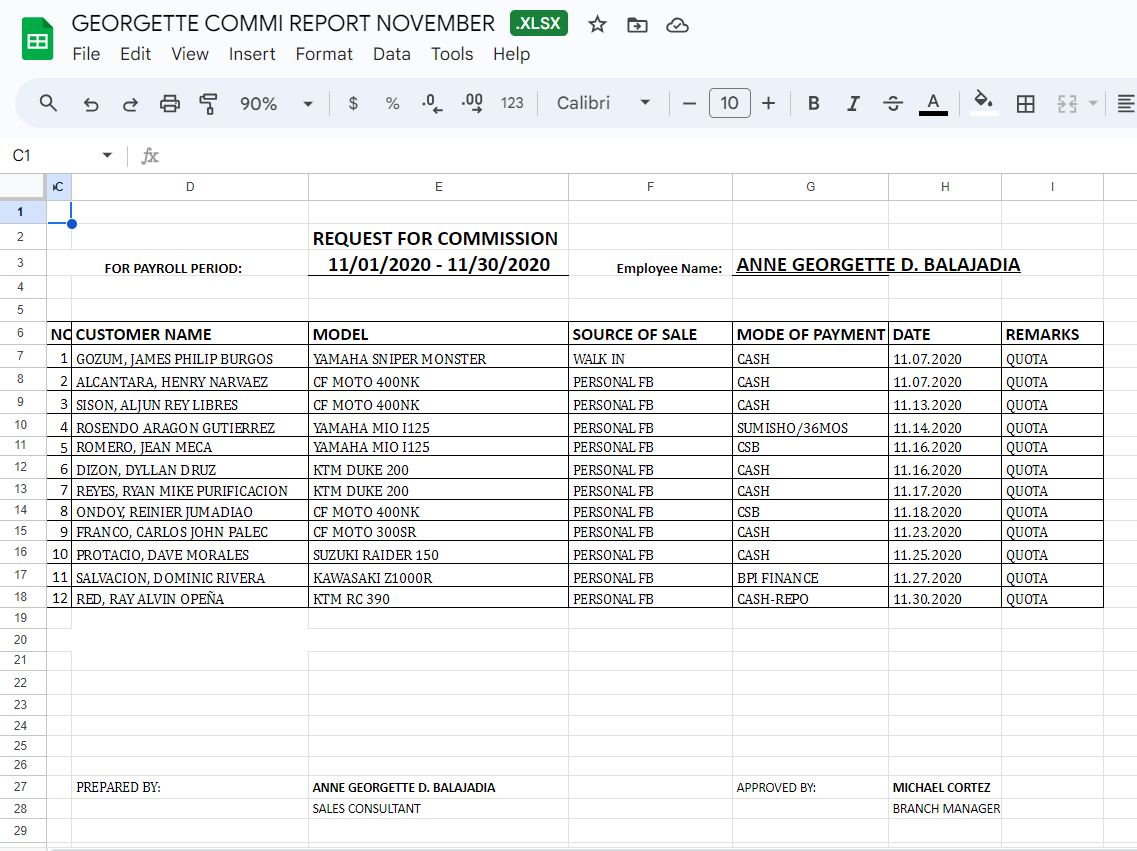The height and width of the screenshot is (851, 1137).
Task: Select the ANNE GEORGETTE D. BALAJADIA employee name cell
Action: click(878, 264)
